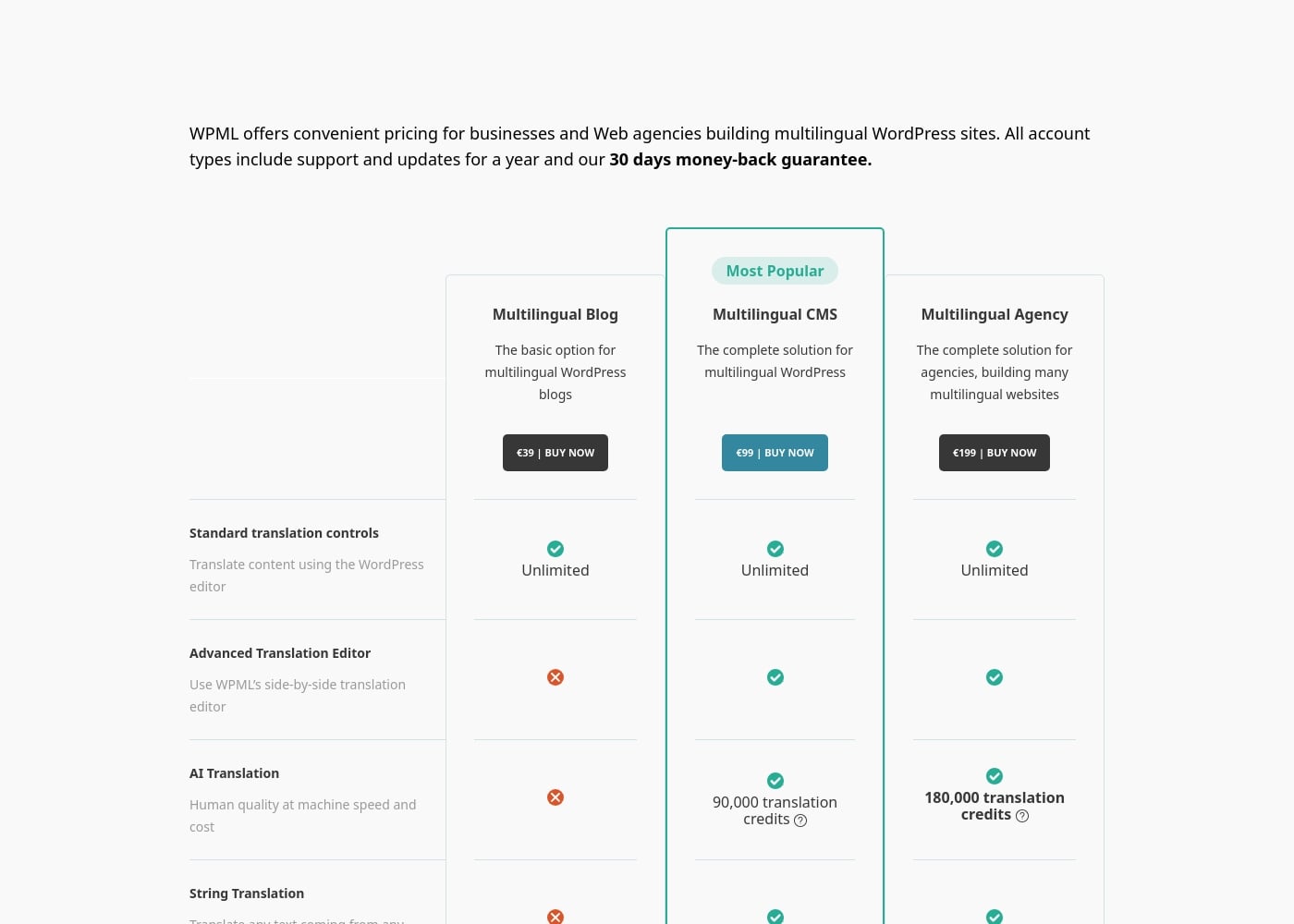Click the €99 Buy Now button
1294x924 pixels.
pyautogui.click(x=775, y=453)
